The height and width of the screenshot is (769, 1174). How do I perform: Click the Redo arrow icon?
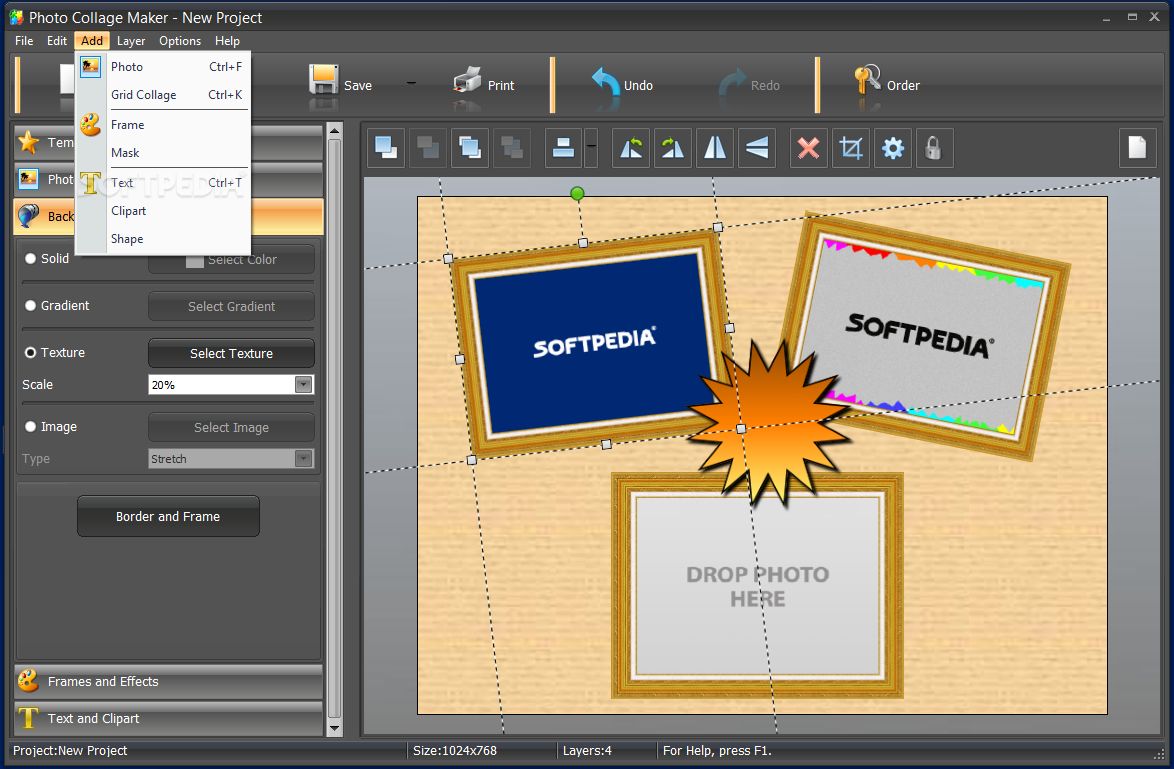coord(732,82)
